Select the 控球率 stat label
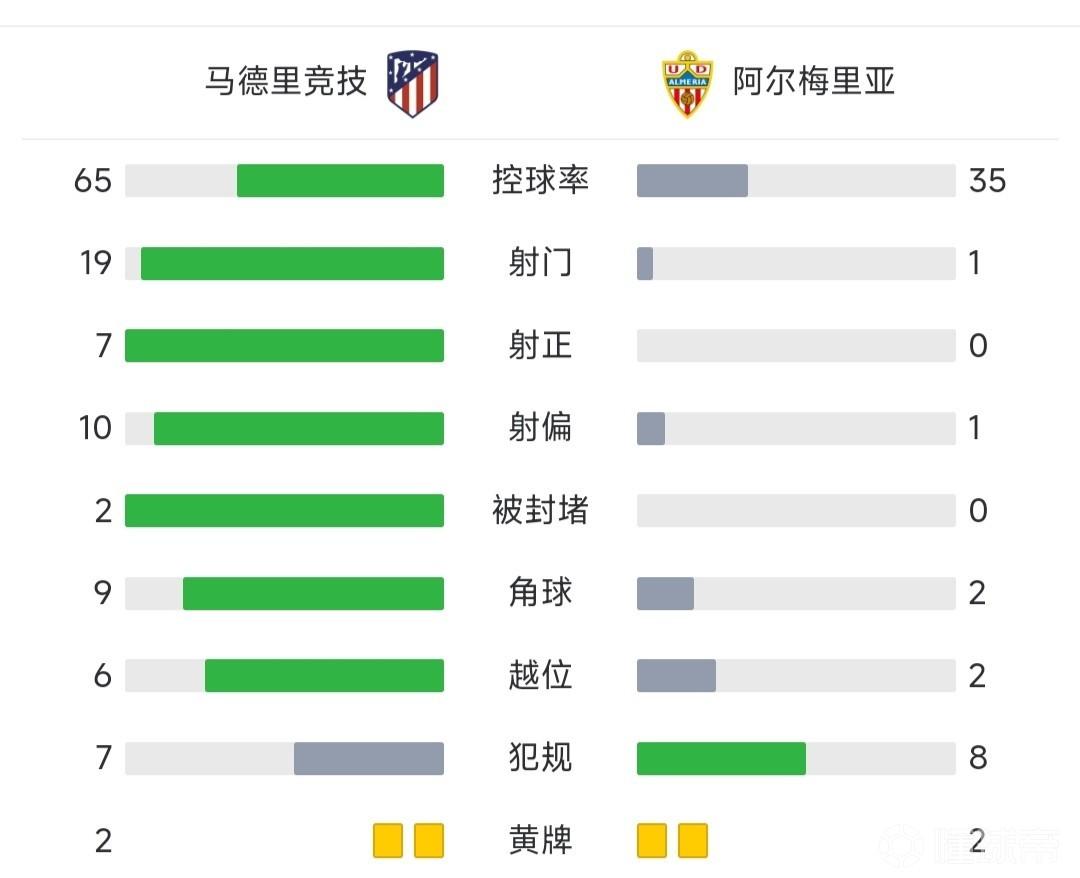This screenshot has width=1080, height=878. (540, 181)
